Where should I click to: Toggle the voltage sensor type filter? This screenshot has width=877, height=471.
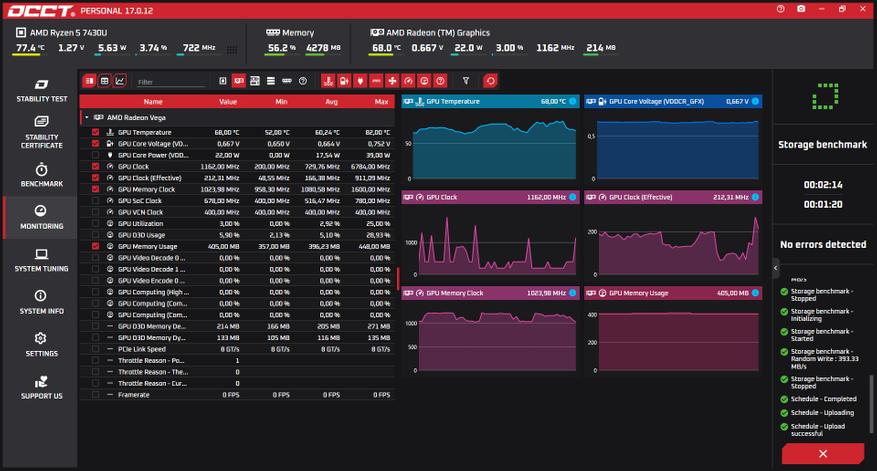[x=344, y=81]
